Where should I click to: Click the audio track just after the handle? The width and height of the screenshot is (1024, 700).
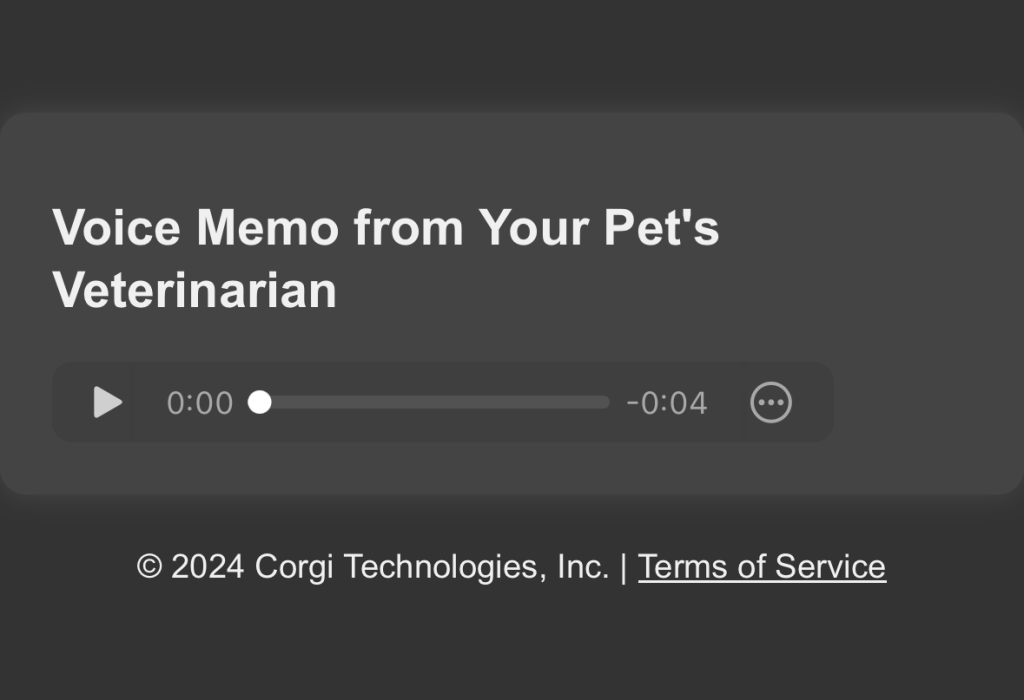285,402
